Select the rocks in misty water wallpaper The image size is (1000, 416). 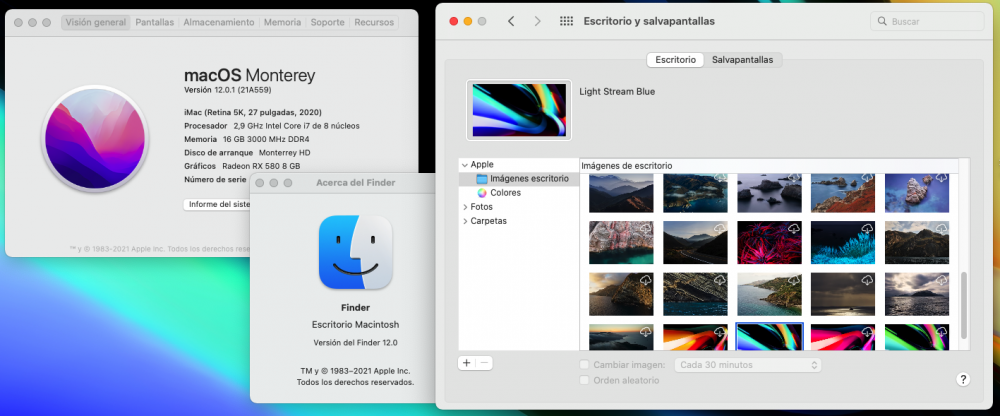click(769, 192)
